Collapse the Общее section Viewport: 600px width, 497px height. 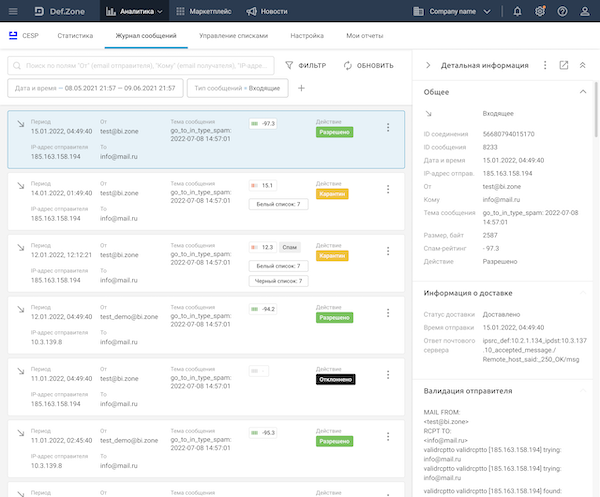(583, 91)
